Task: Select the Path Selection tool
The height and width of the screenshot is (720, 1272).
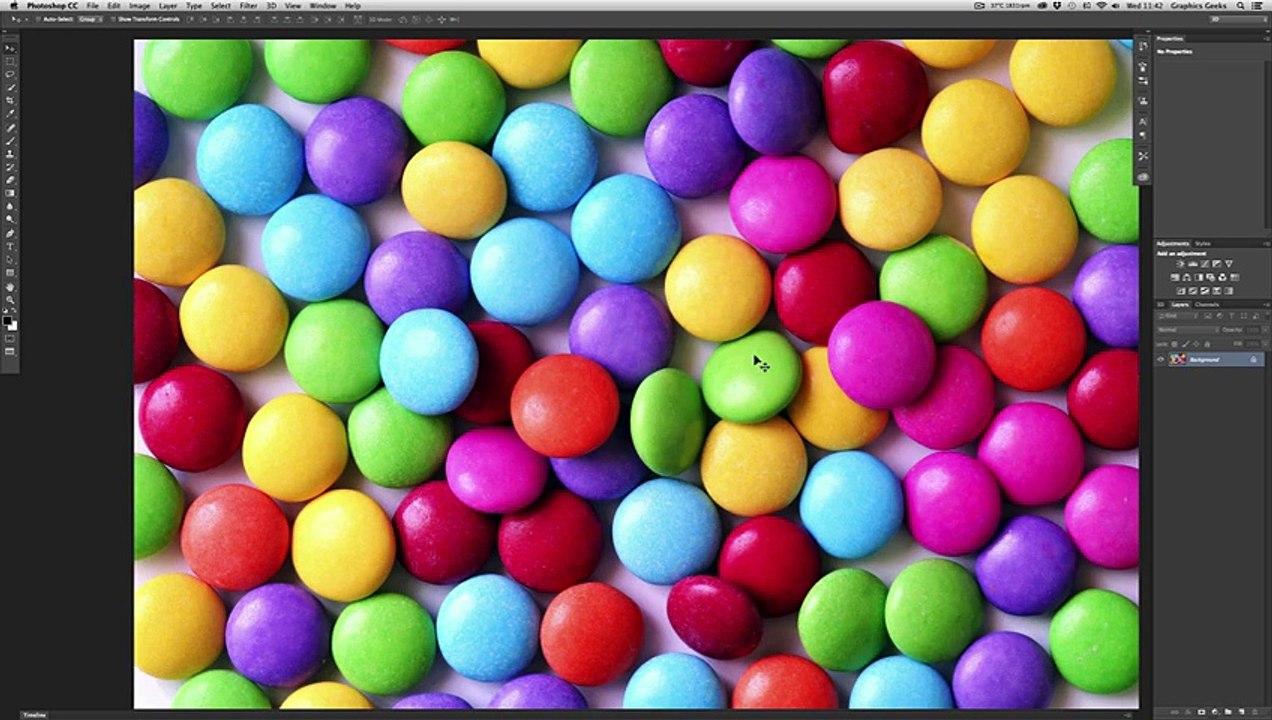Action: pos(10,259)
